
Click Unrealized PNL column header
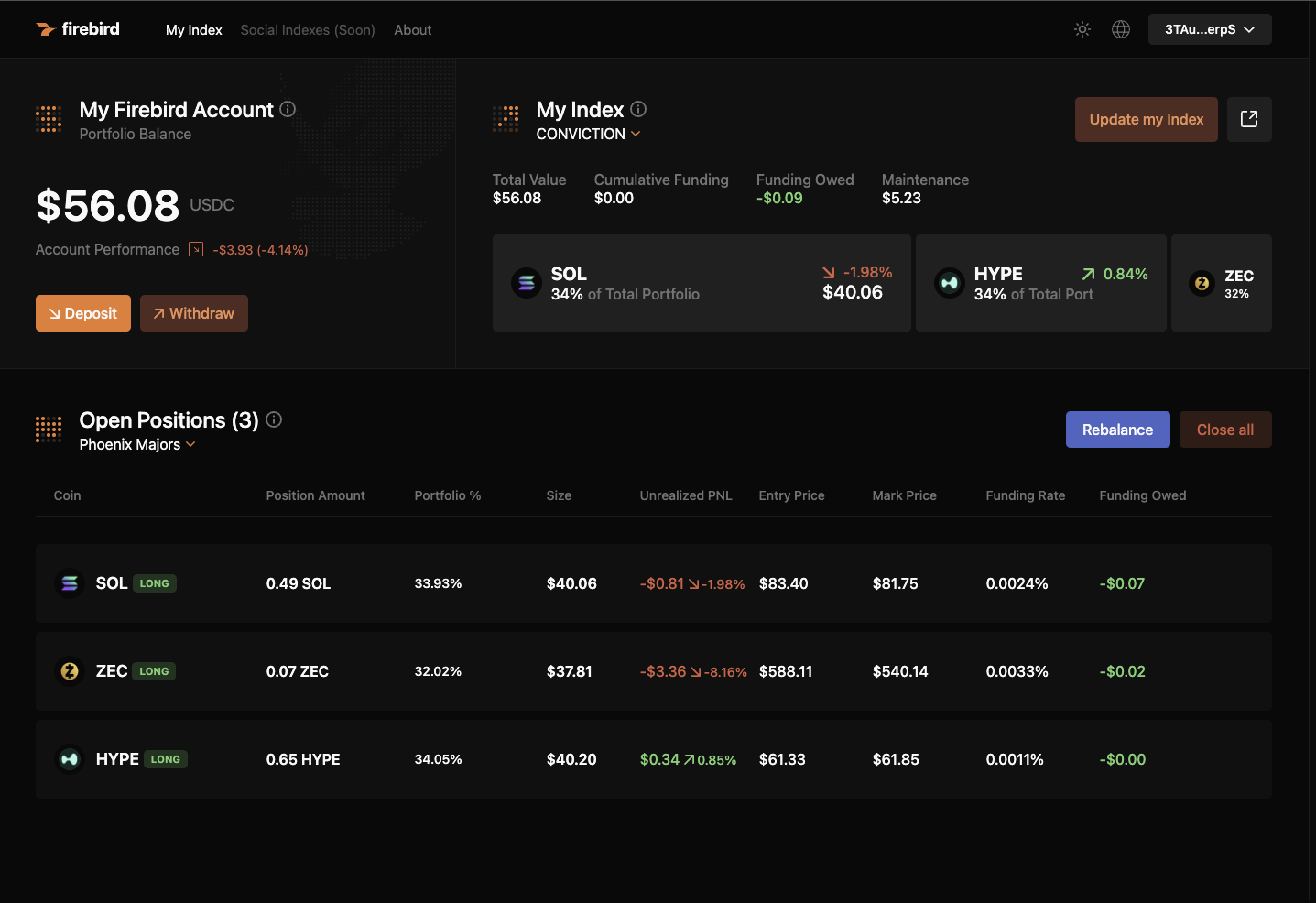click(x=686, y=495)
